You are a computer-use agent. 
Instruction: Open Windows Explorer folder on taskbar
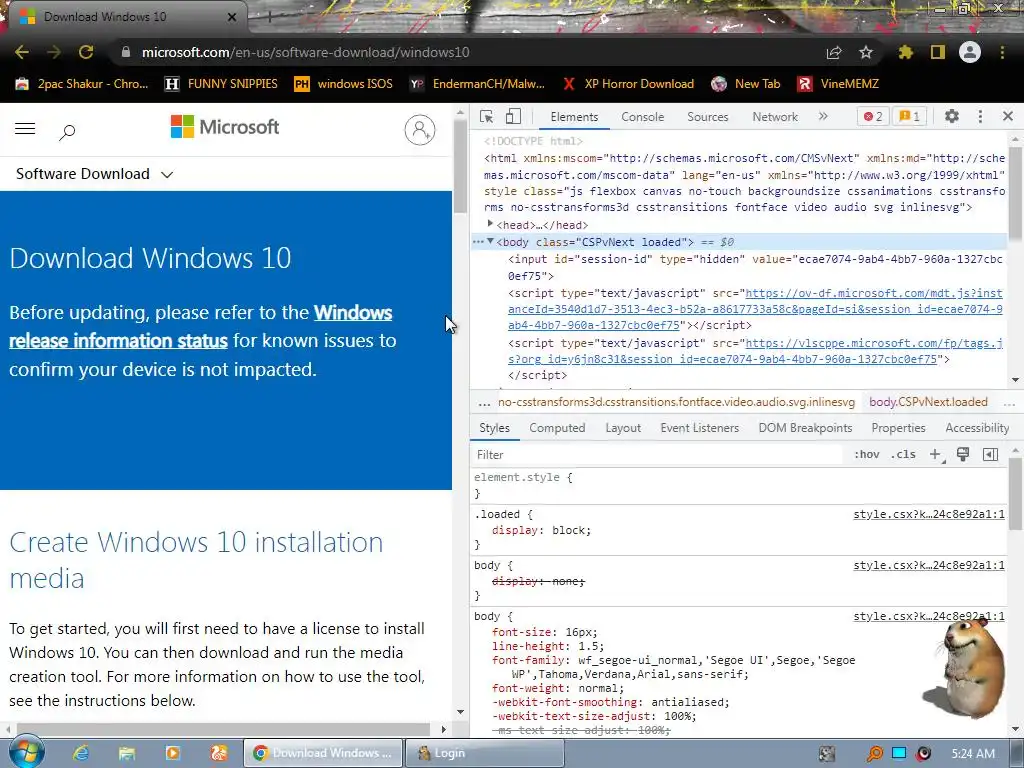(127, 753)
